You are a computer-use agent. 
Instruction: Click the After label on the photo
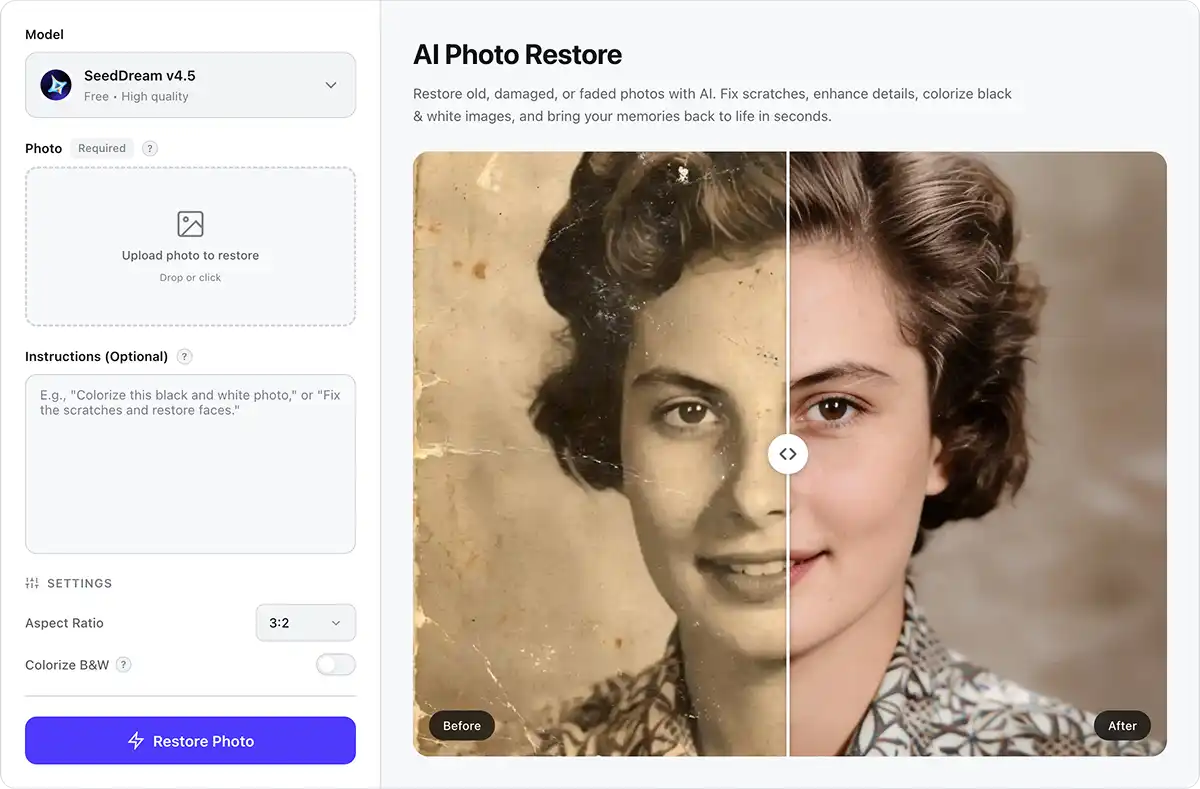point(1122,725)
